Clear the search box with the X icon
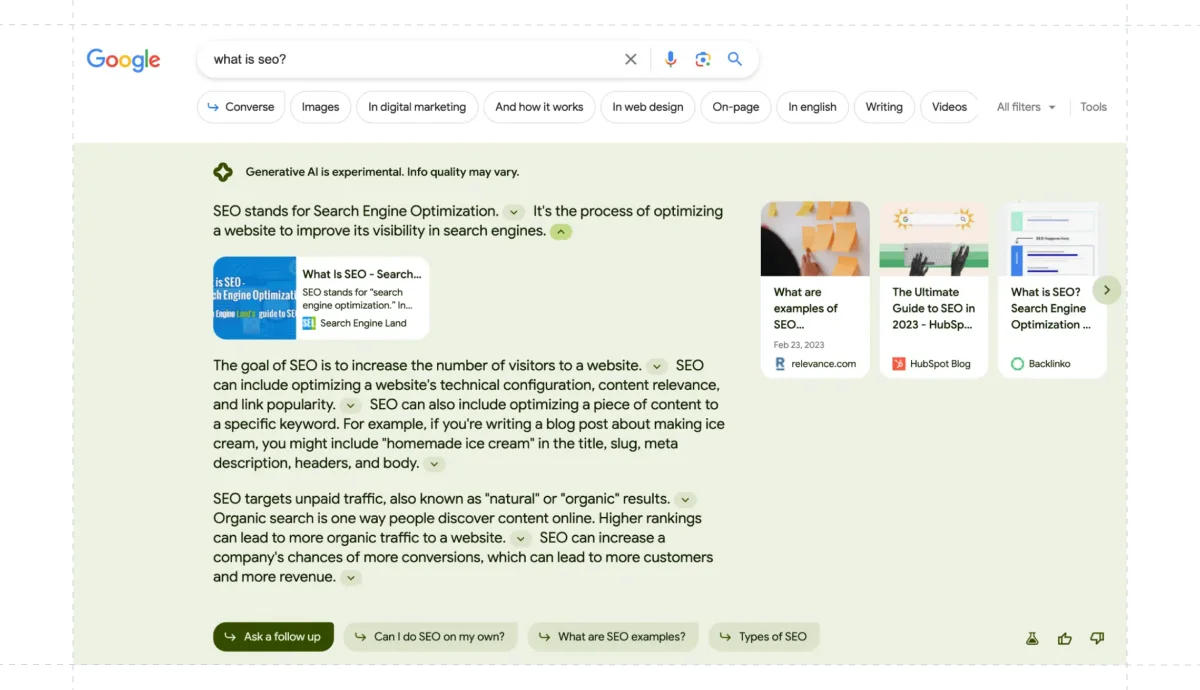This screenshot has width=1200, height=690. (631, 59)
